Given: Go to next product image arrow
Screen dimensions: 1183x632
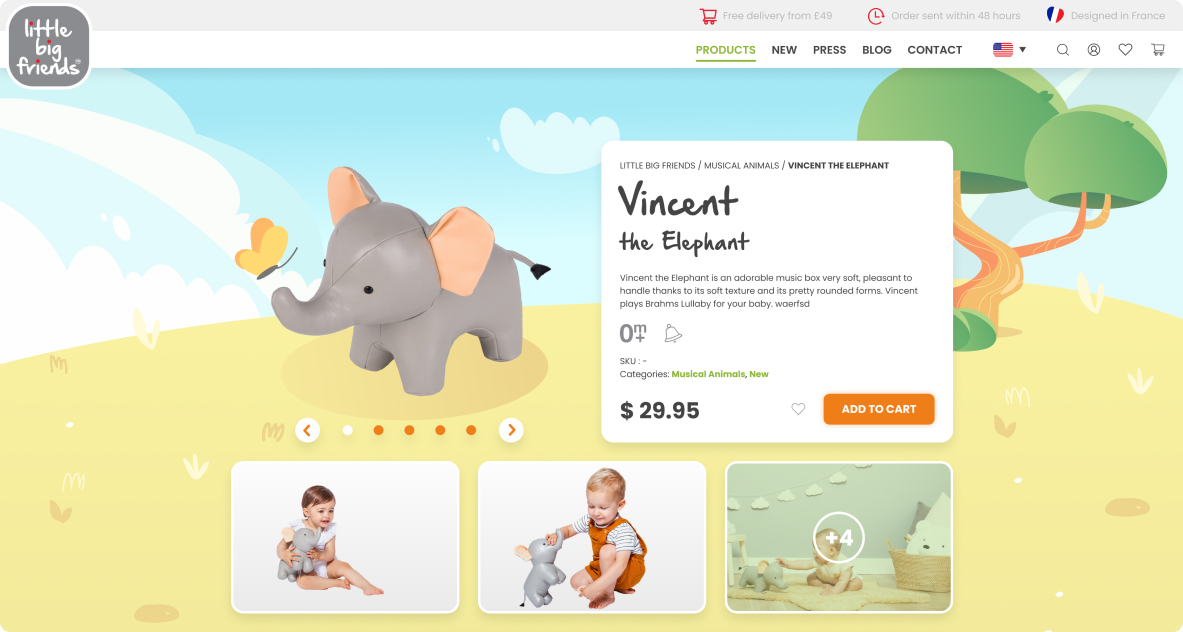Looking at the screenshot, I should [x=511, y=430].
